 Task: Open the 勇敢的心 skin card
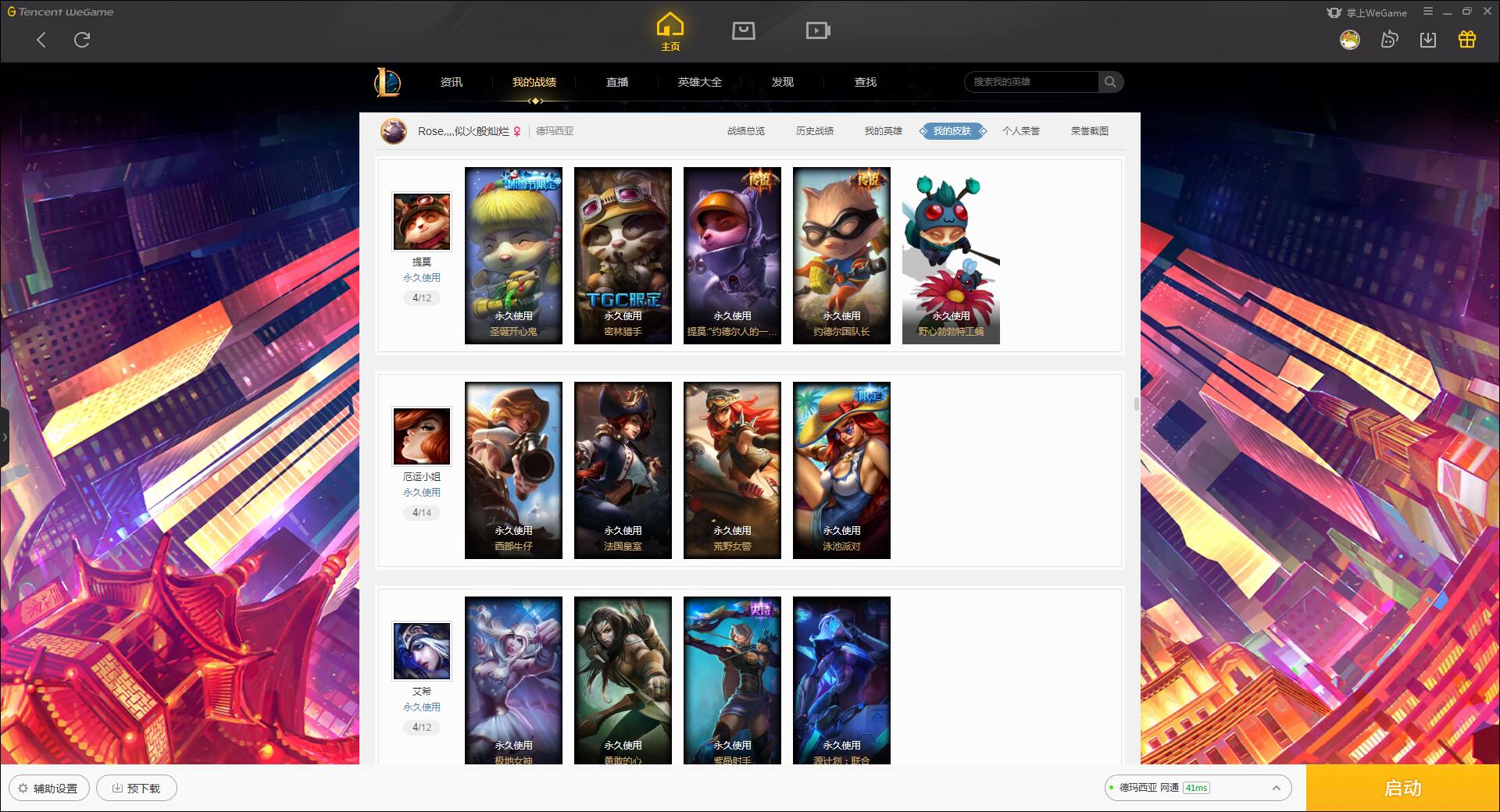point(623,680)
